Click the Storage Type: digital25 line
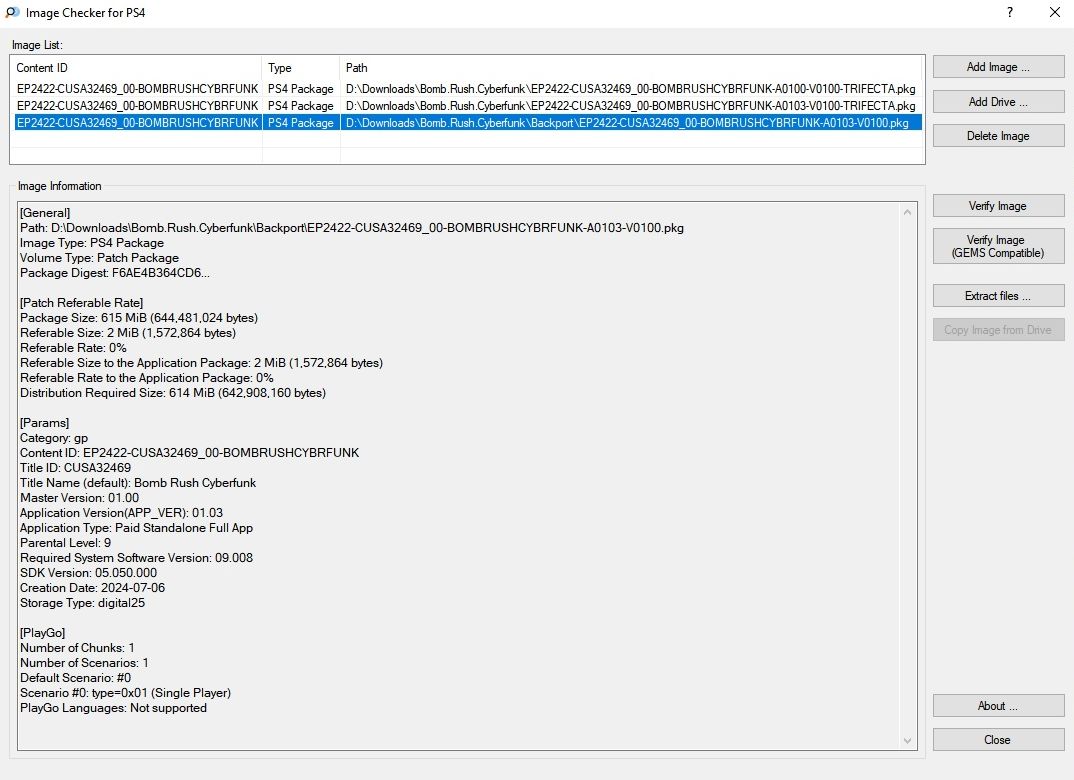The width and height of the screenshot is (1074, 780). point(82,603)
